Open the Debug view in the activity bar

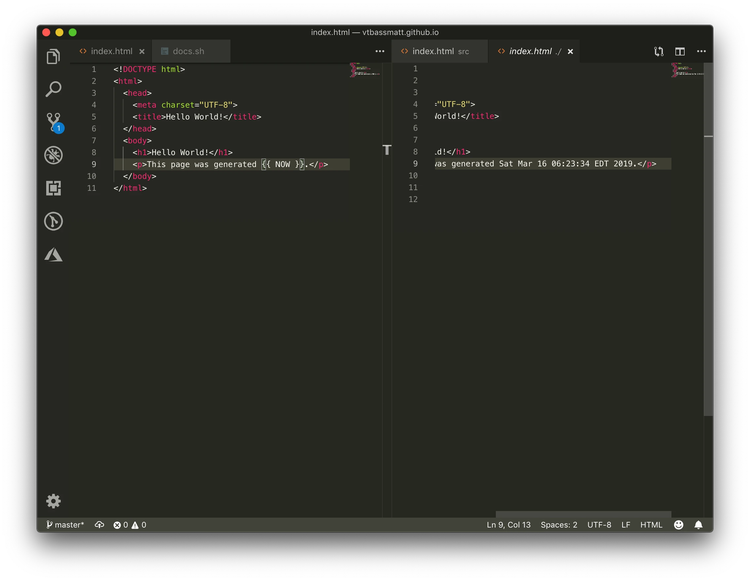click(x=54, y=155)
